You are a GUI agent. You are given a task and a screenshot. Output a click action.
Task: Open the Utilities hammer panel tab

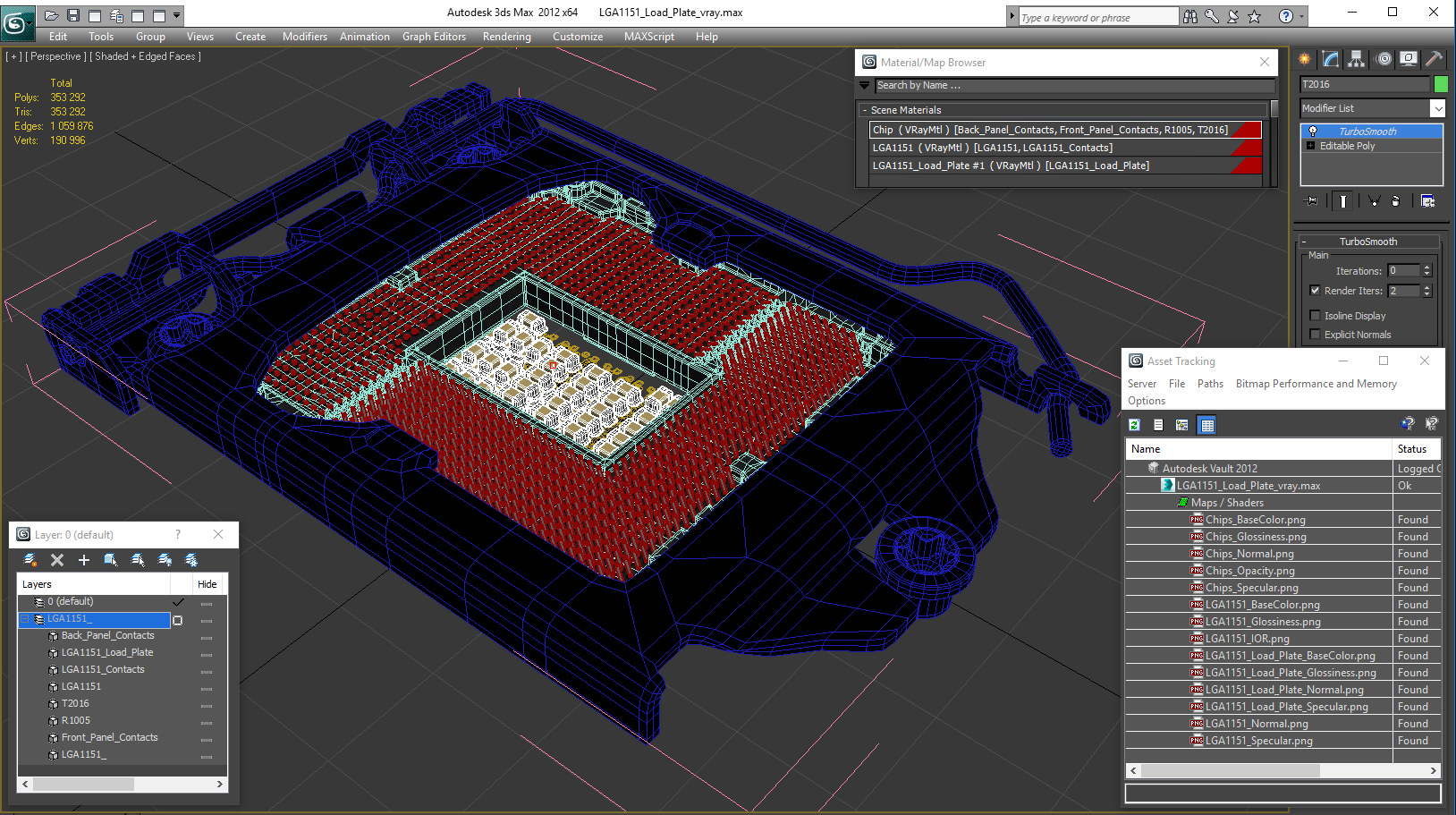(x=1434, y=59)
